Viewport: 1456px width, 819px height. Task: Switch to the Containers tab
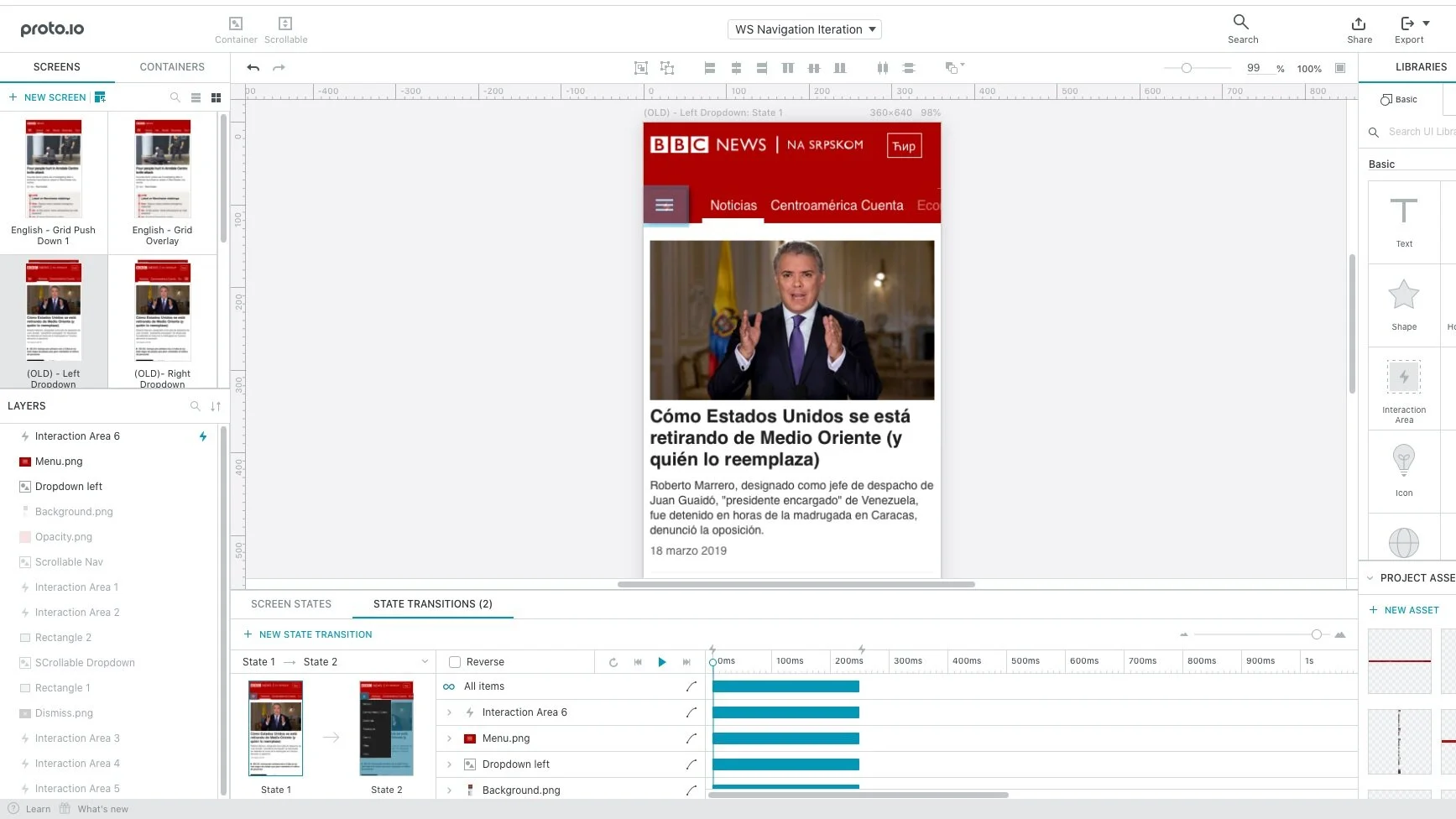(x=172, y=67)
